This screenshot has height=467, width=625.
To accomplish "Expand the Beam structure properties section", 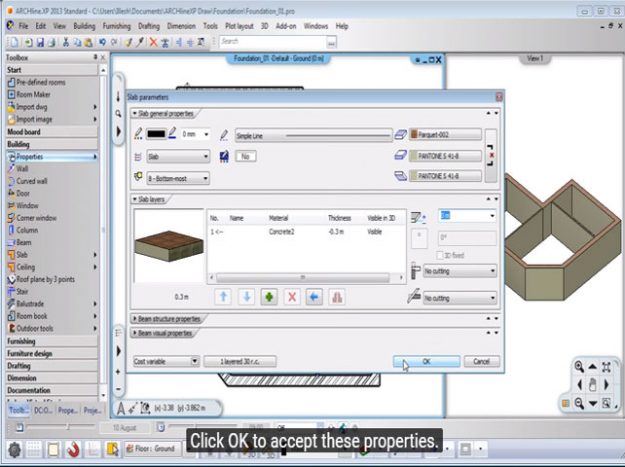I will (x=169, y=319).
